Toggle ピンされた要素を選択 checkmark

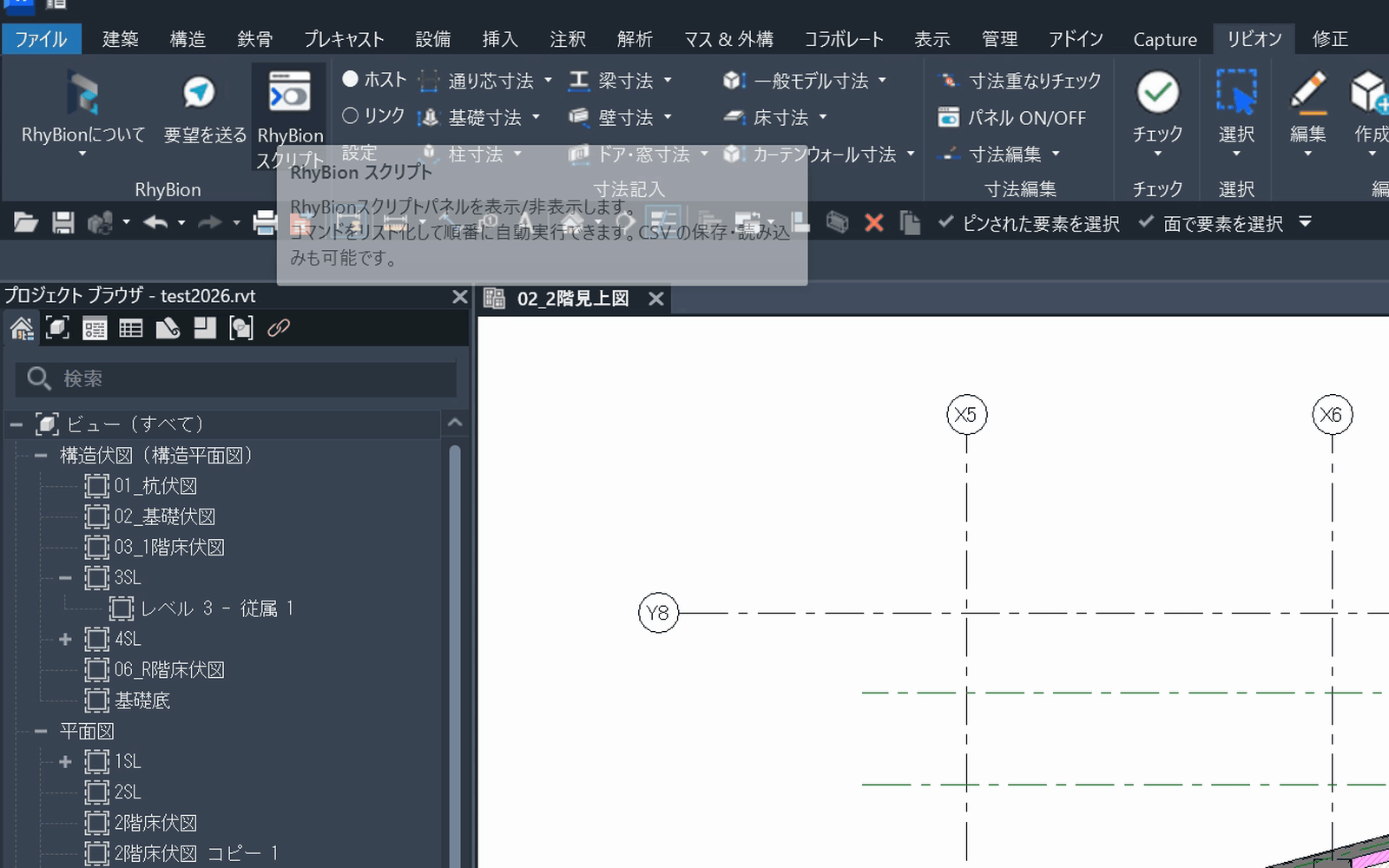(946, 222)
